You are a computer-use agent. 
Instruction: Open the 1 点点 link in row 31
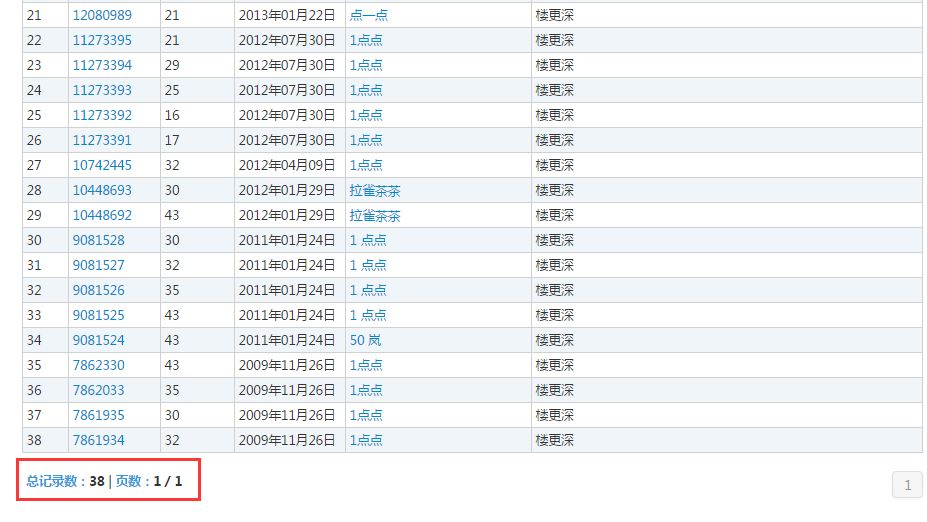click(x=368, y=265)
